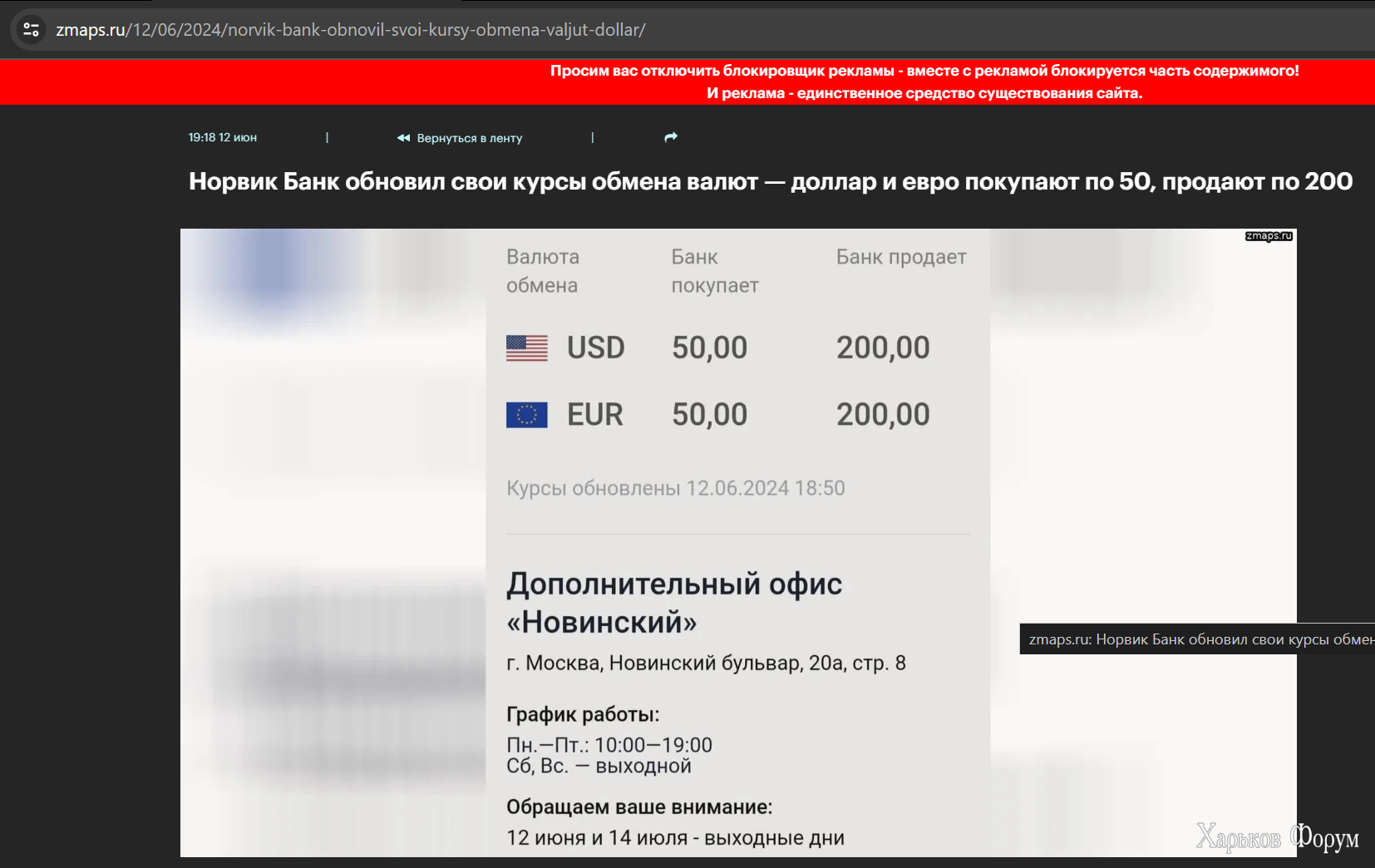The height and width of the screenshot is (868, 1375).
Task: Click the 'Валюта обмена' column header
Action: (543, 271)
